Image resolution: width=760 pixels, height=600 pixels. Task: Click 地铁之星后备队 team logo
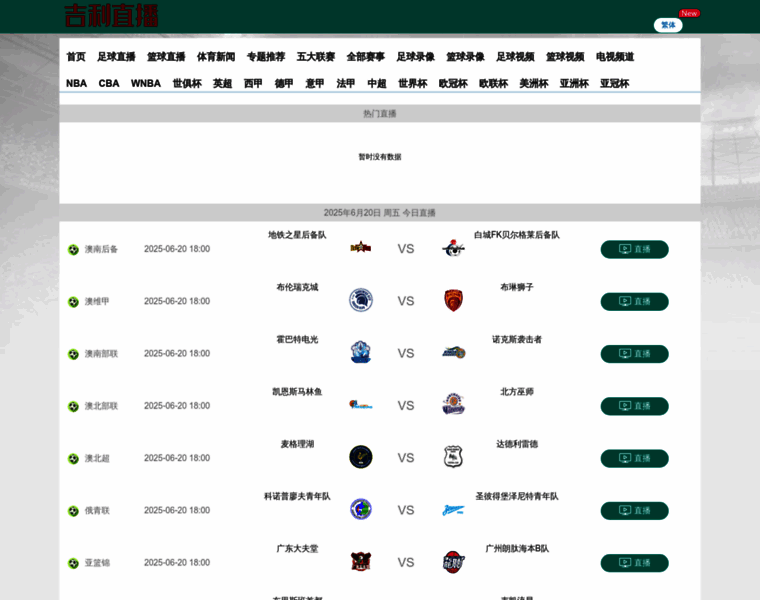point(361,248)
